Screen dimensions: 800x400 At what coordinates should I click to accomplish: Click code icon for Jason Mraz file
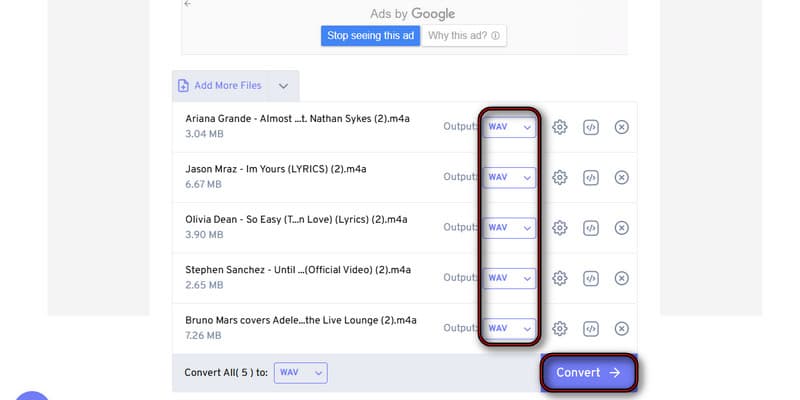tap(591, 178)
